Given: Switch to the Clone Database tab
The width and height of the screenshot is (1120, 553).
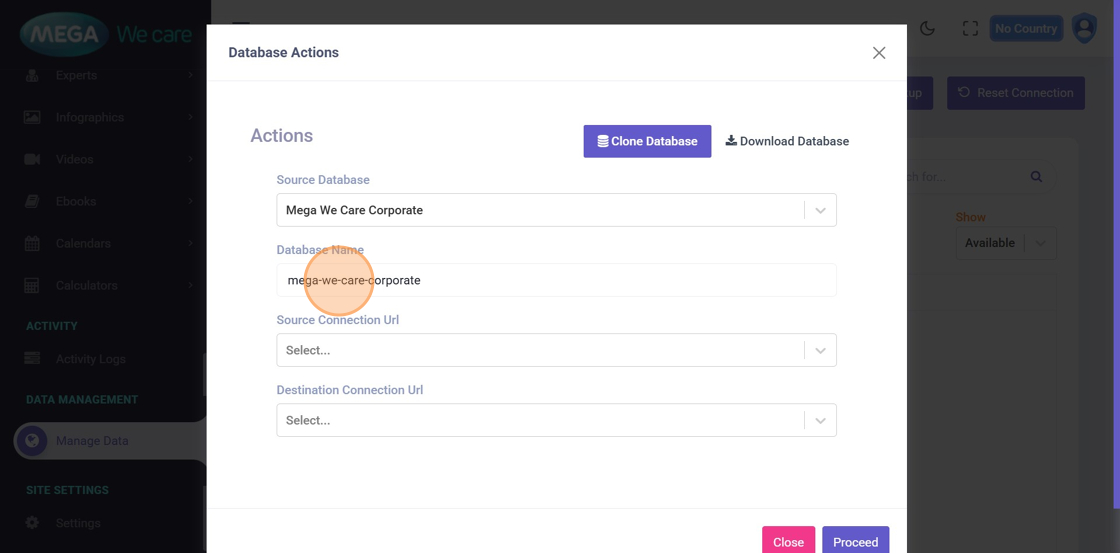Looking at the screenshot, I should 647,141.
